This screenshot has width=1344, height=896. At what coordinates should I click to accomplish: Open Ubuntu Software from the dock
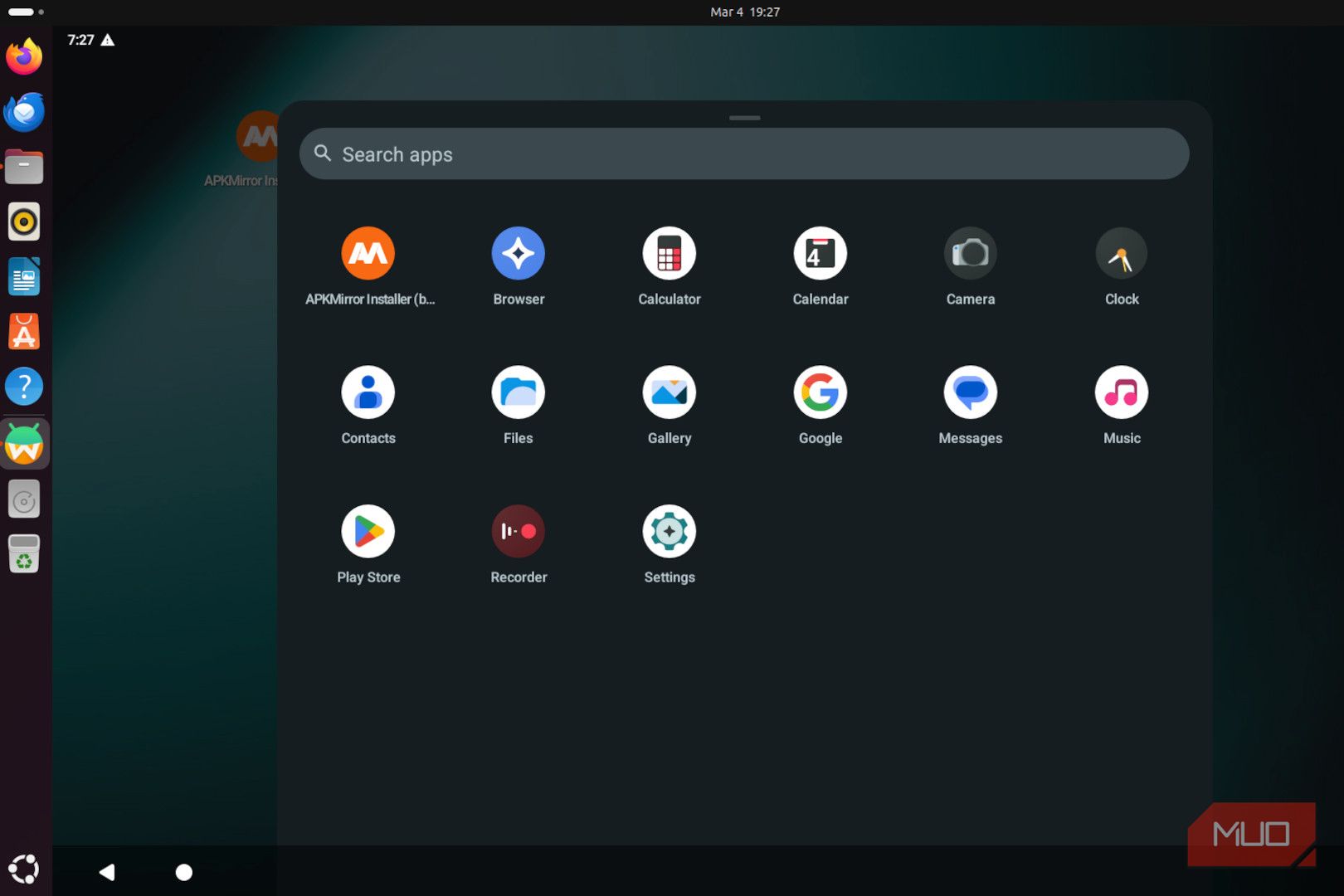pos(24,332)
